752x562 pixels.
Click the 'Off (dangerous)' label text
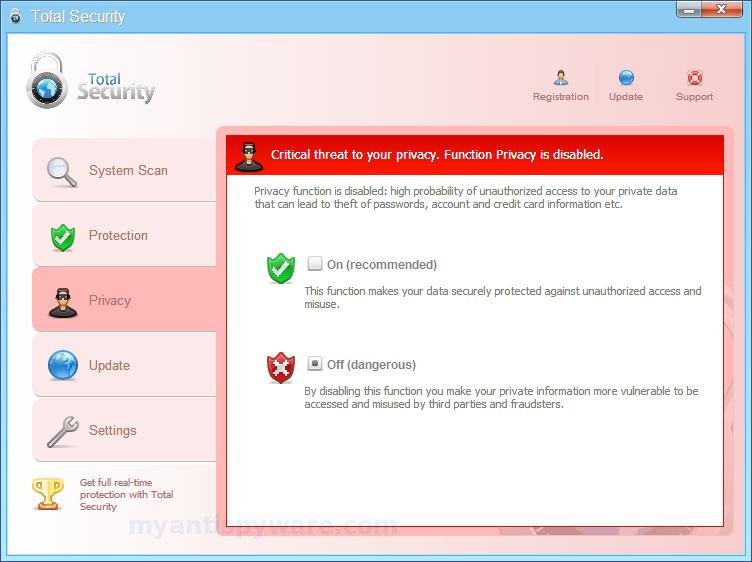tap(371, 365)
